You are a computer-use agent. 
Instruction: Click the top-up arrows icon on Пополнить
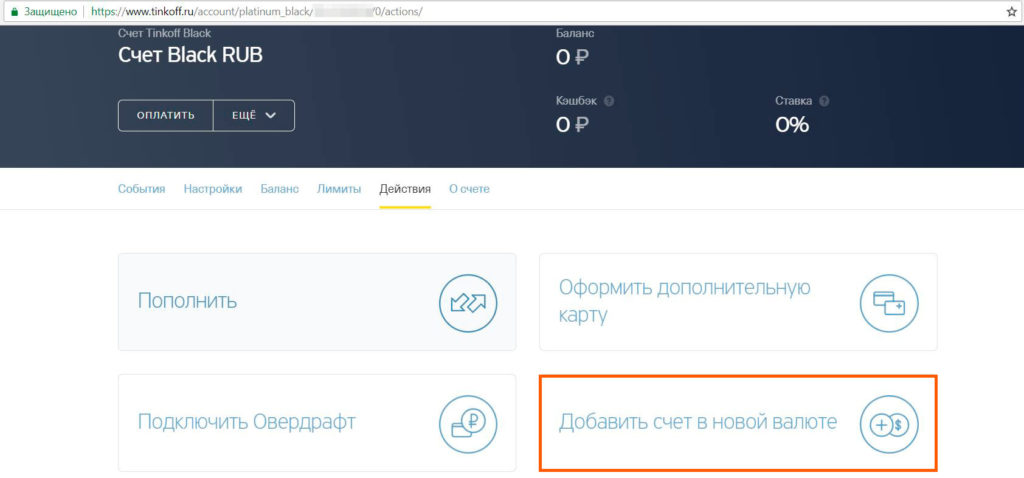pos(468,303)
